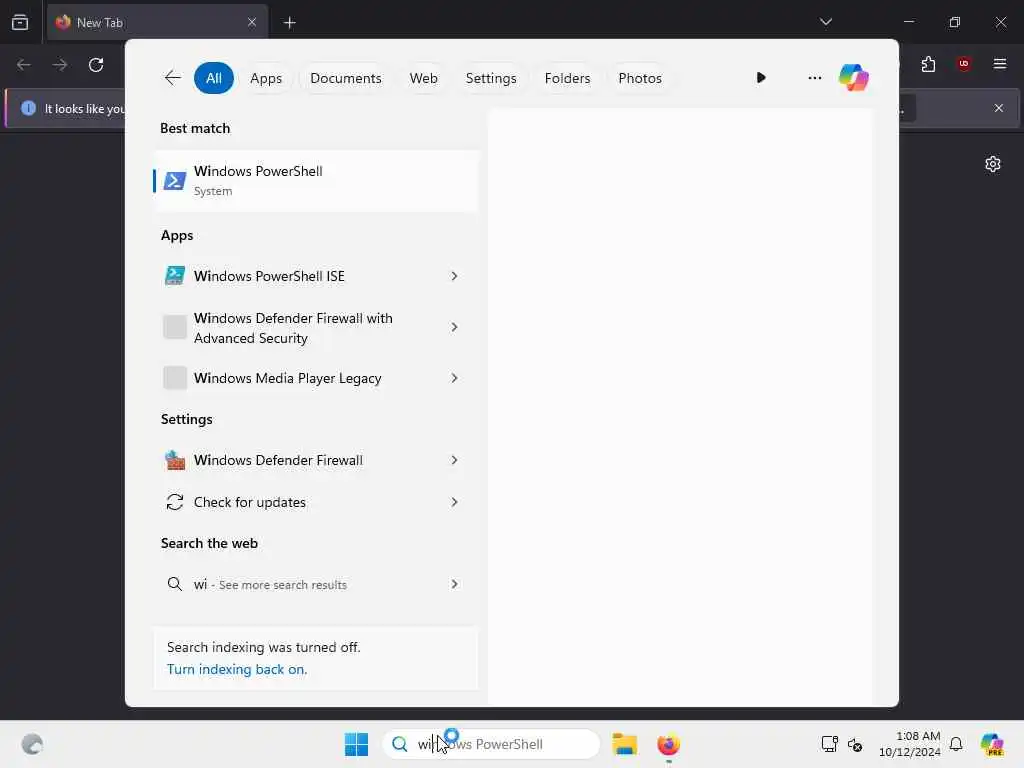Click the web search magnifier for 'wi'
Screen dimensions: 1024x768
click(x=174, y=584)
